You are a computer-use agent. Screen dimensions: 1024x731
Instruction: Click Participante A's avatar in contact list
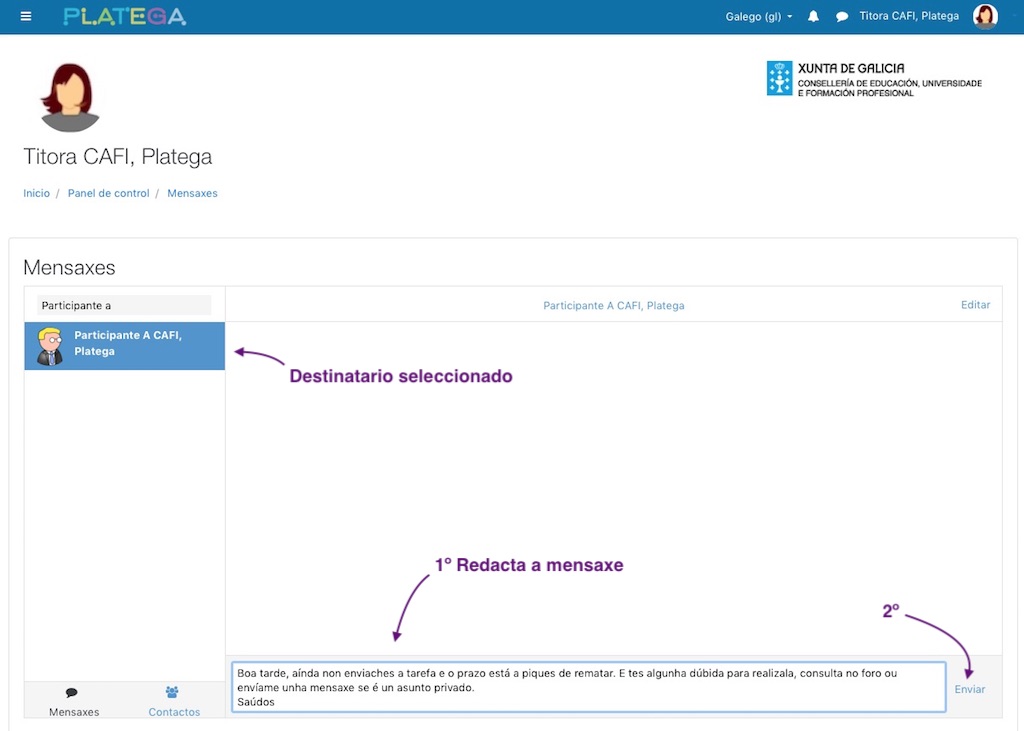(50, 345)
